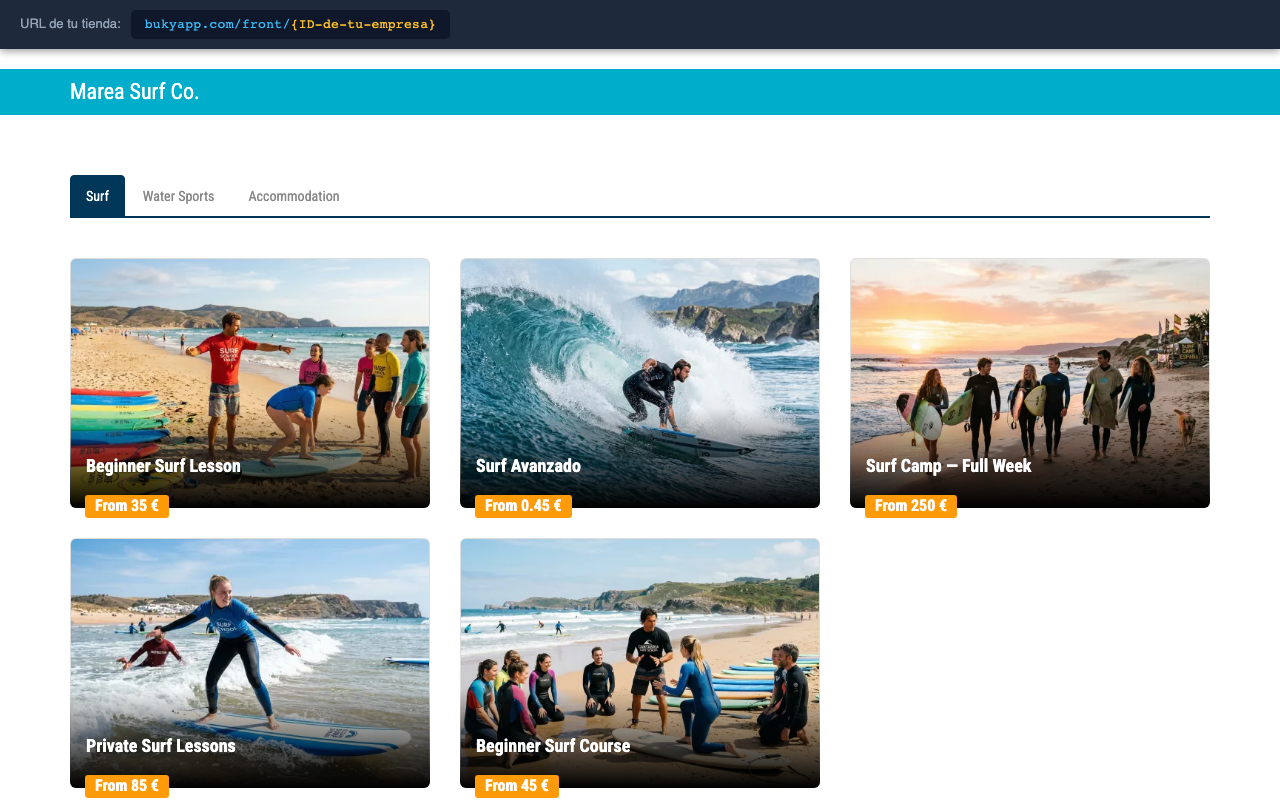
Task: Select the Surf tab
Action: [x=97, y=196]
